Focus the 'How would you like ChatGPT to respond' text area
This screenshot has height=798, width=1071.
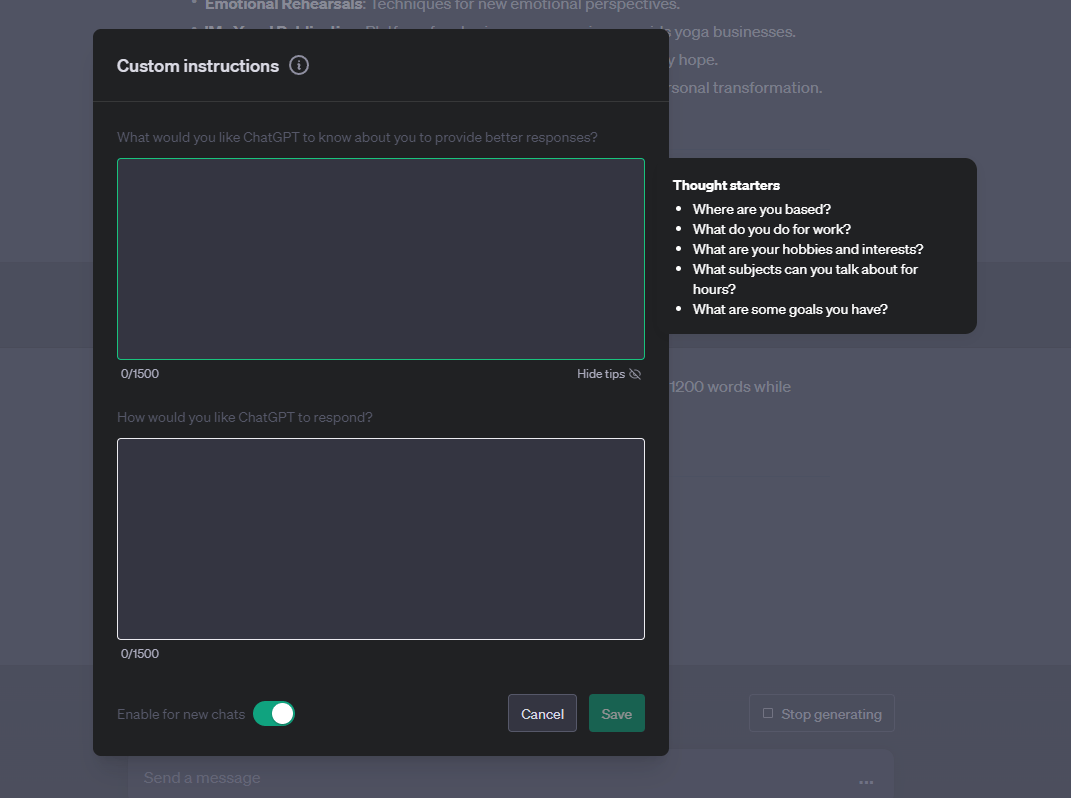380,539
